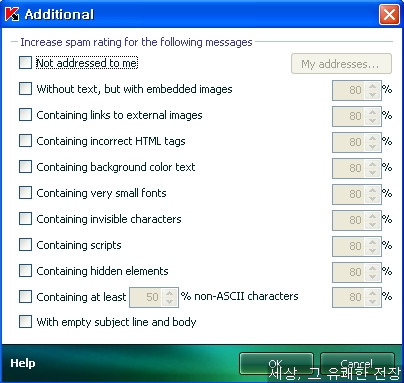Screen dimensions: 404x383
Task: Increase external images links percentage
Action: [372, 112]
